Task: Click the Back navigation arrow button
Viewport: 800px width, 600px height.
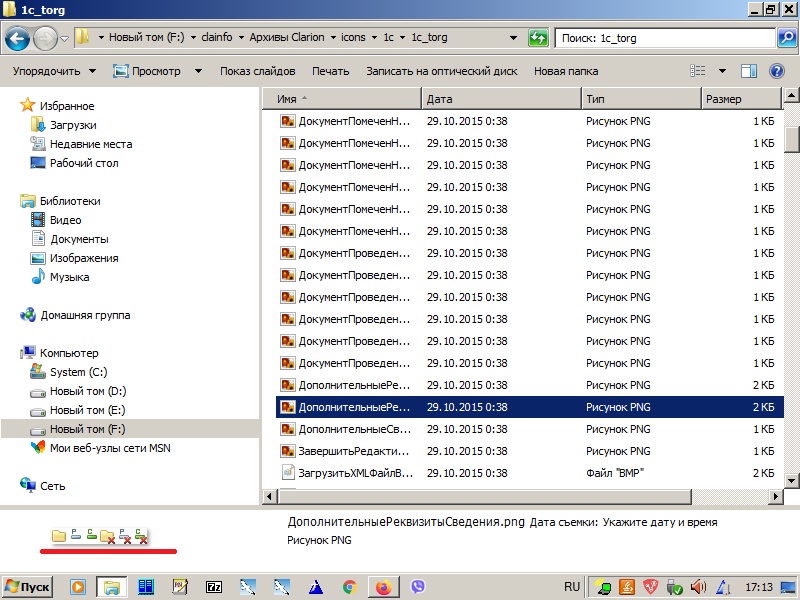Action: (x=17, y=39)
